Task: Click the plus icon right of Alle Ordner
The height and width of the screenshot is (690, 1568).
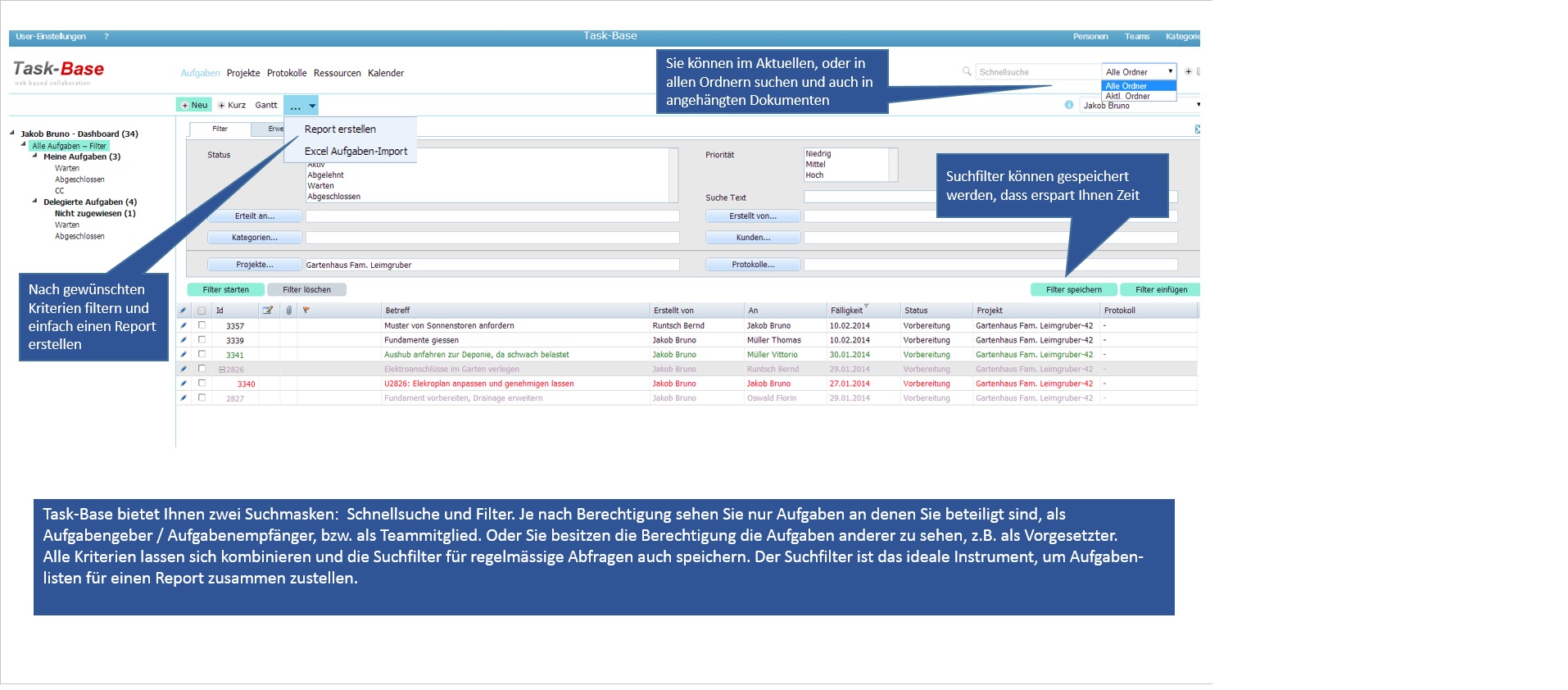Action: pos(1188,72)
